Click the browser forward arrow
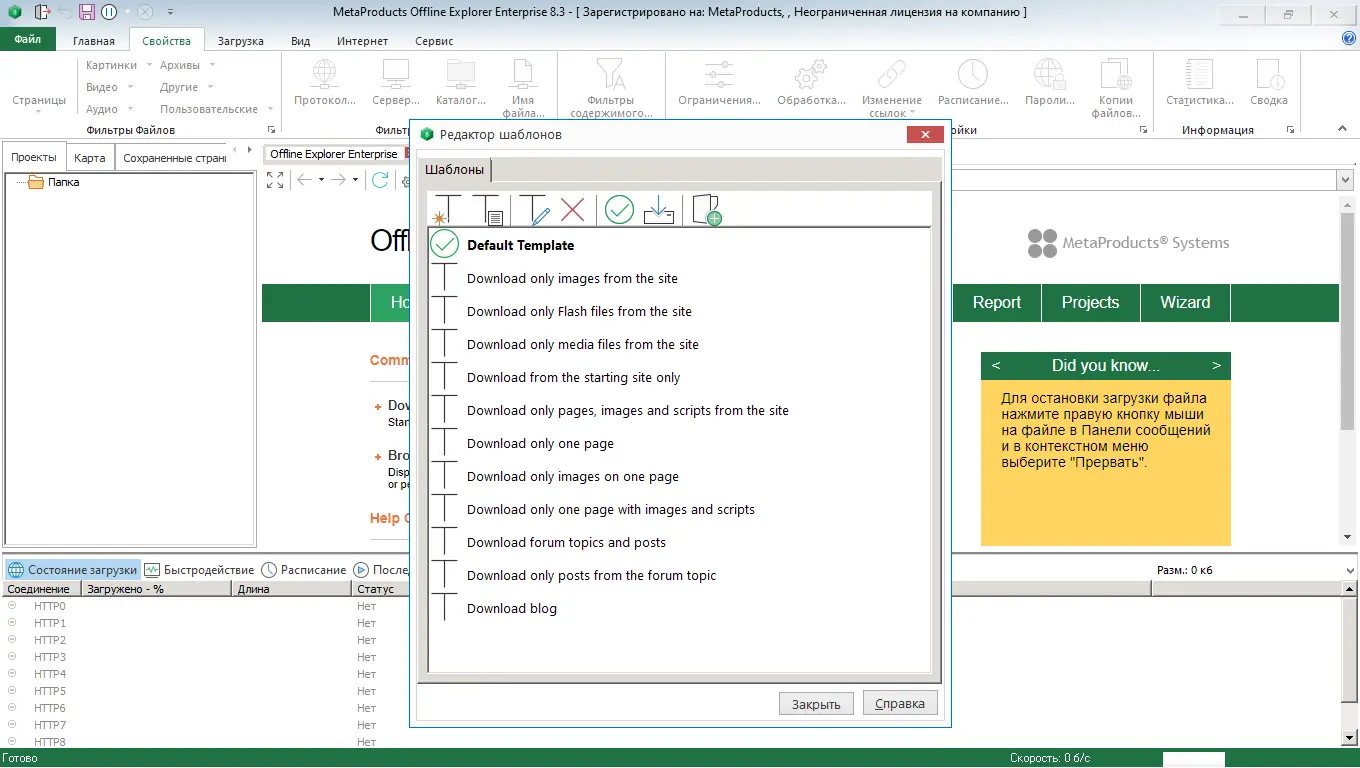Viewport: 1360px width, 768px height. tap(339, 180)
